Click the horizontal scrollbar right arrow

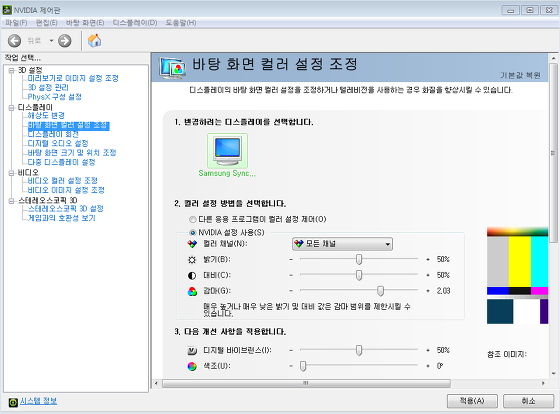click(x=543, y=383)
